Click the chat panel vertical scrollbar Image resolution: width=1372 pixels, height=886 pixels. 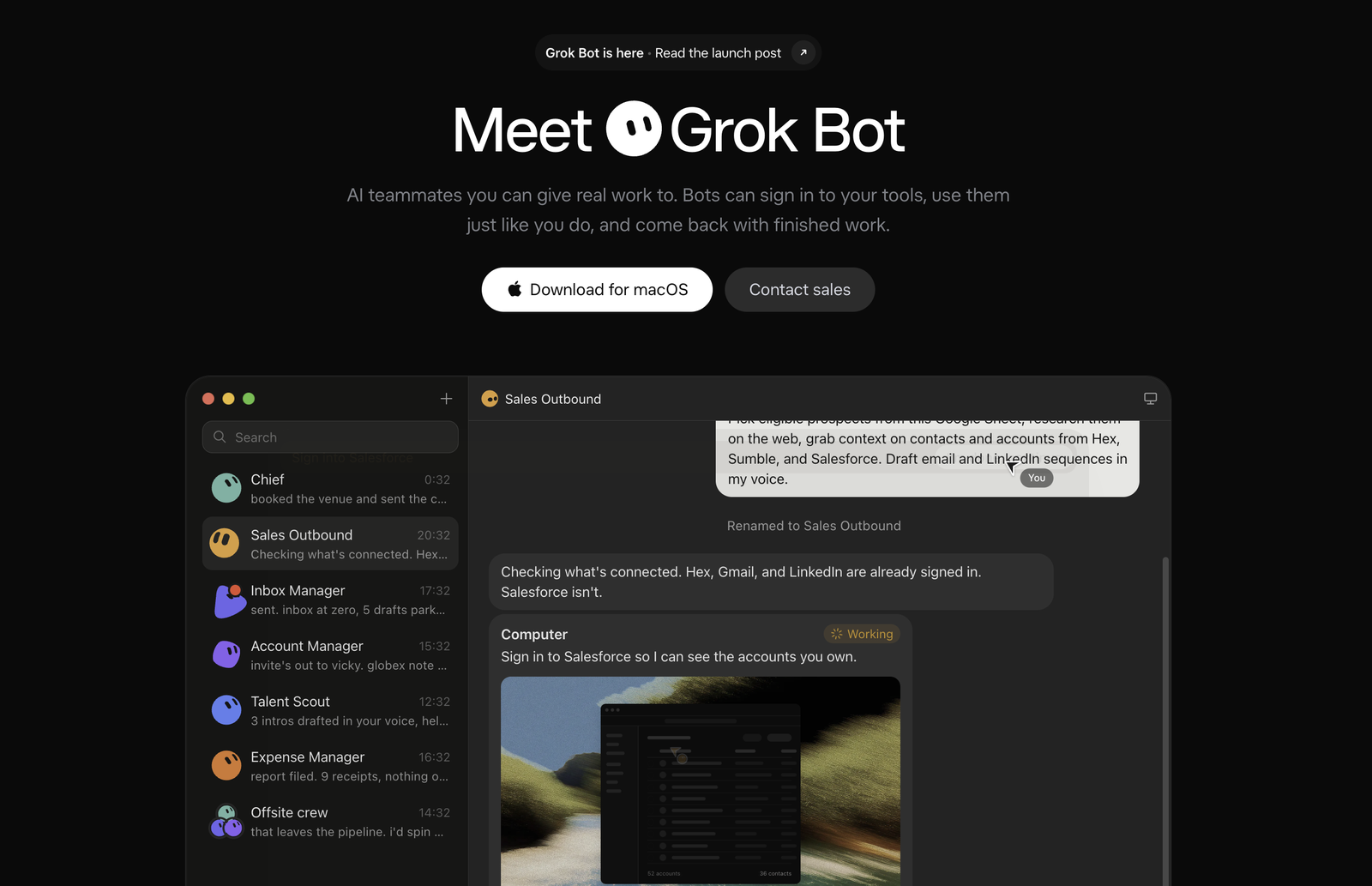coord(1164,720)
